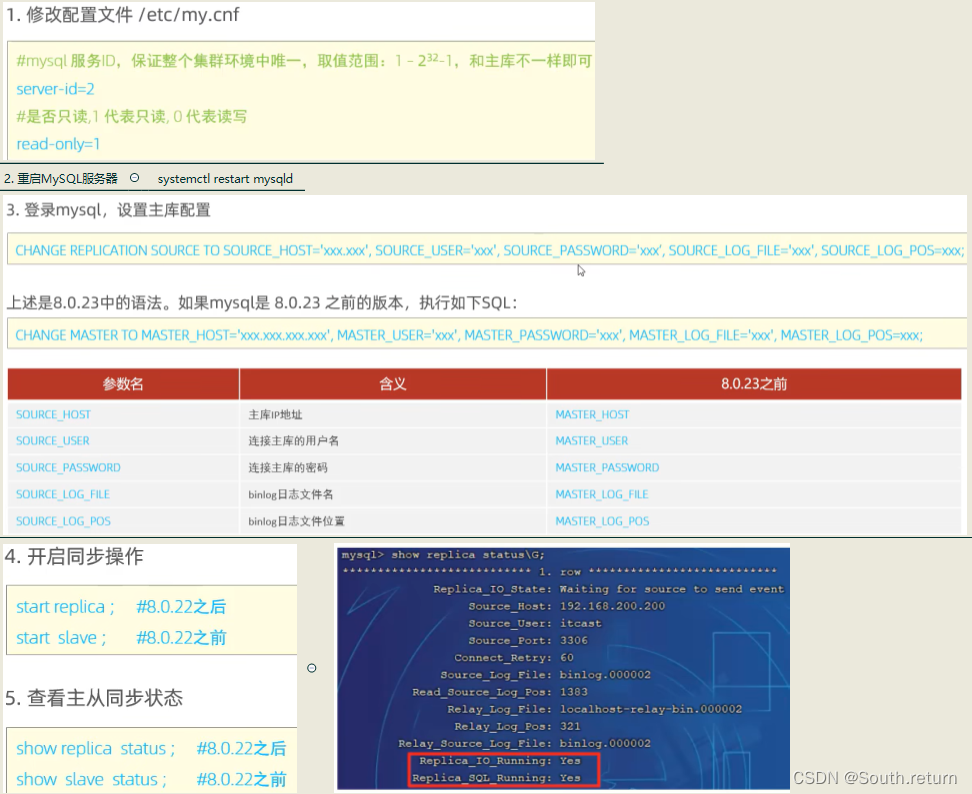Screen dimensions: 972x794
Task: Click the MASTER_LOG_POS table entry
Action: pyautogui.click(x=600, y=521)
